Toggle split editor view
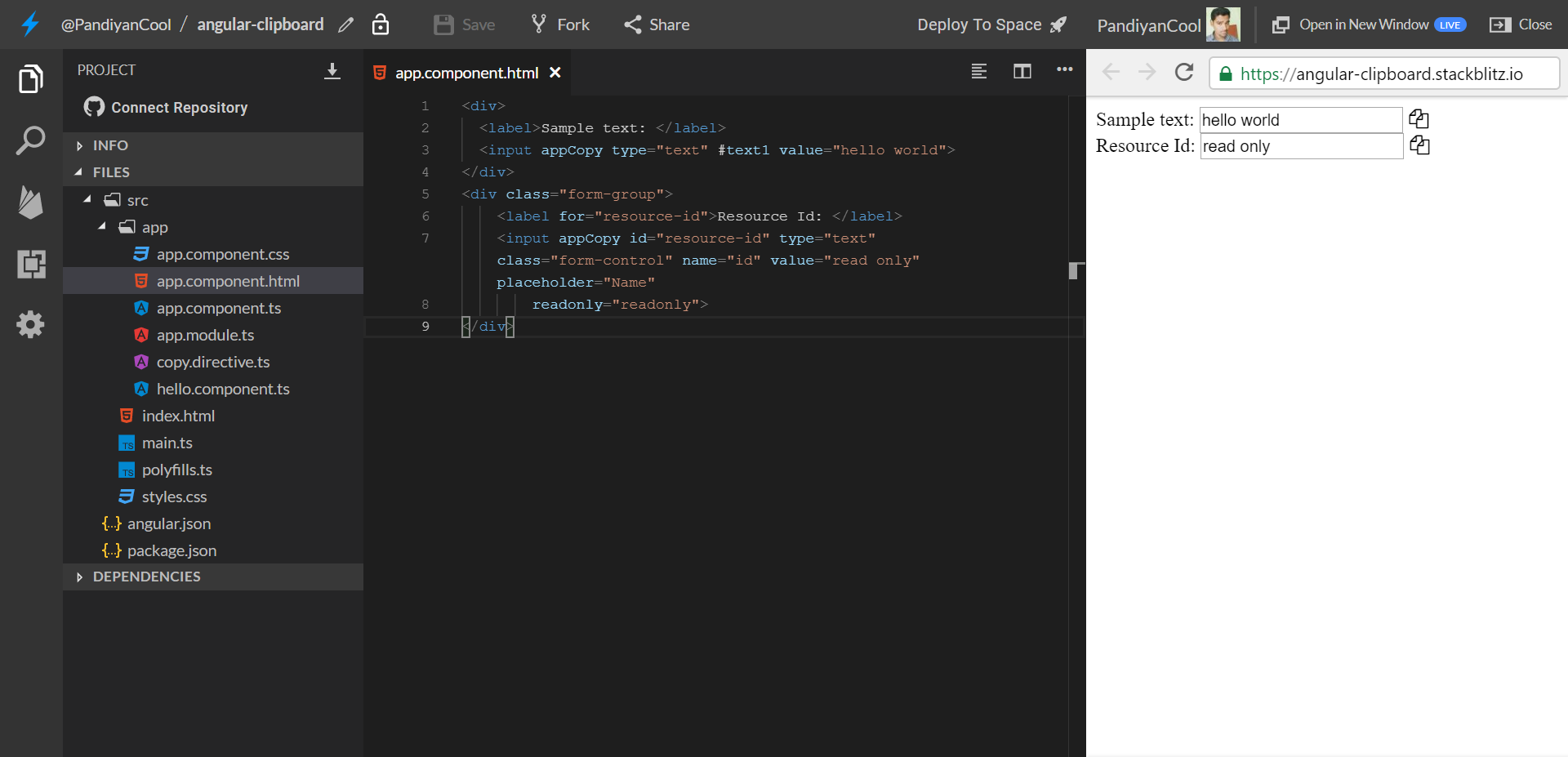Image resolution: width=1568 pixels, height=757 pixels. click(1022, 71)
